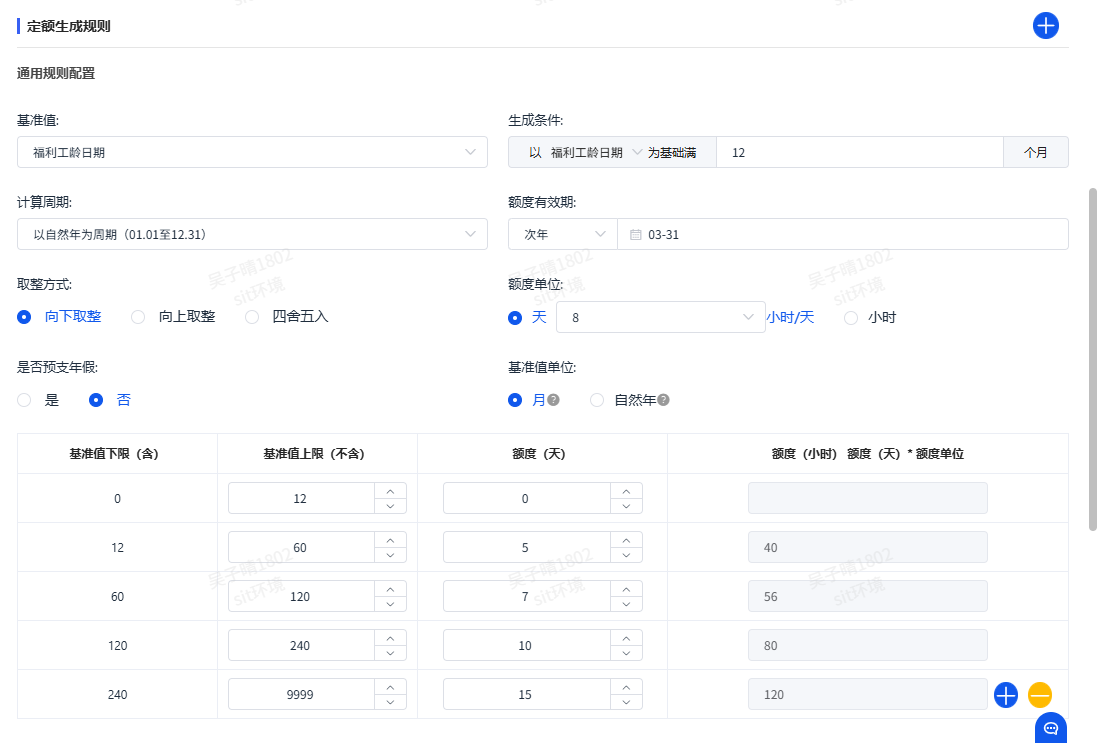Image resolution: width=1097 pixels, height=743 pixels.
Task: Select 小时 as the quota unit
Action: [852, 317]
